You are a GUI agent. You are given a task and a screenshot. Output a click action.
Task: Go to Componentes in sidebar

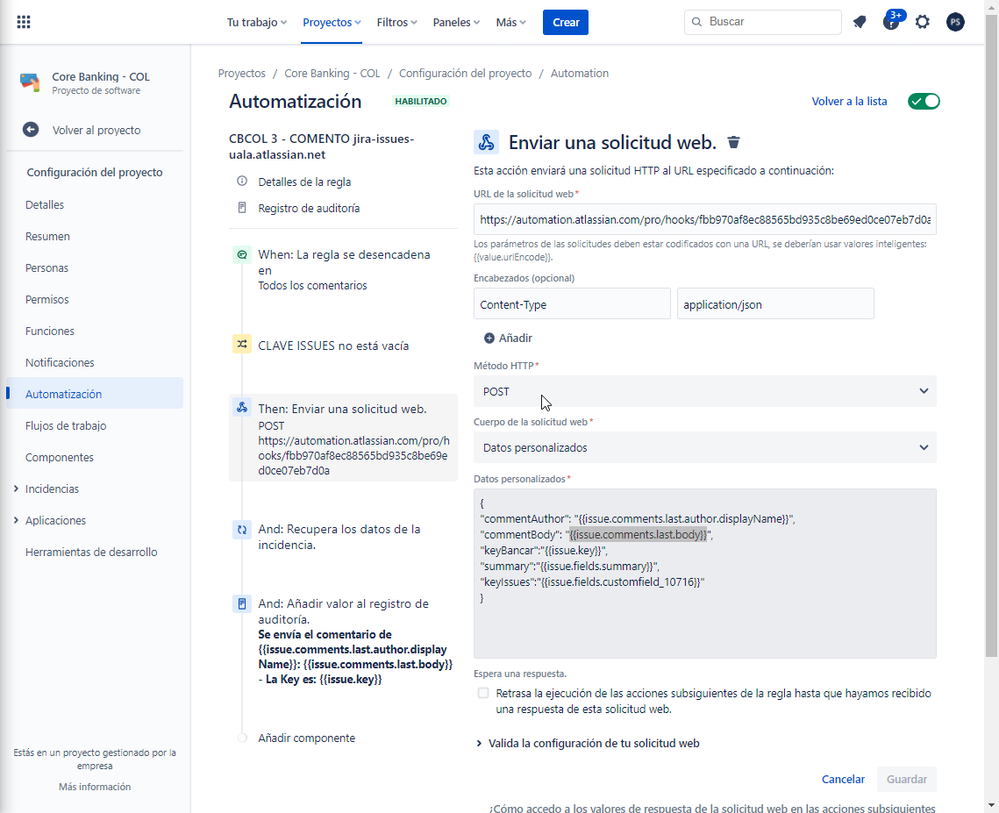coord(59,457)
